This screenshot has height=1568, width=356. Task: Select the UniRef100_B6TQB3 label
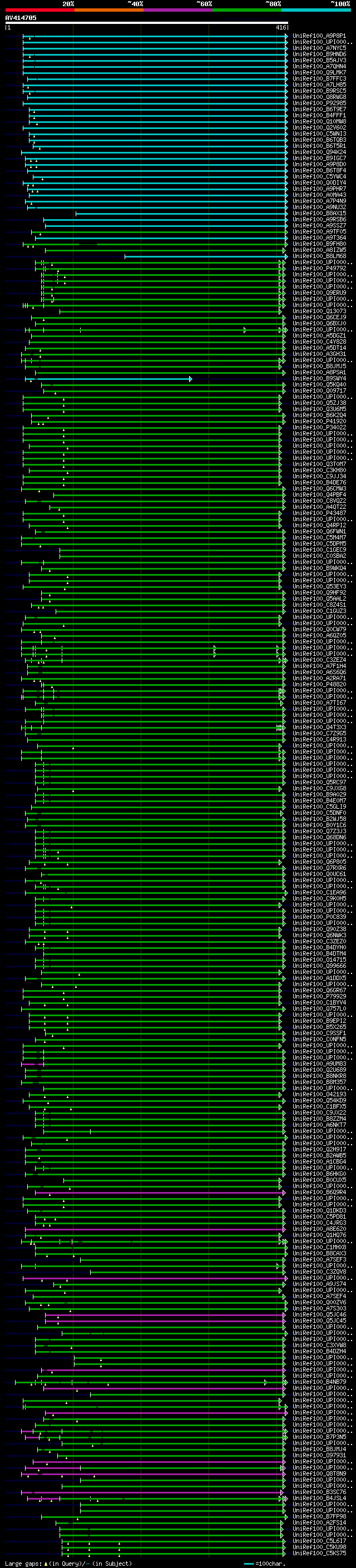[x=319, y=140]
